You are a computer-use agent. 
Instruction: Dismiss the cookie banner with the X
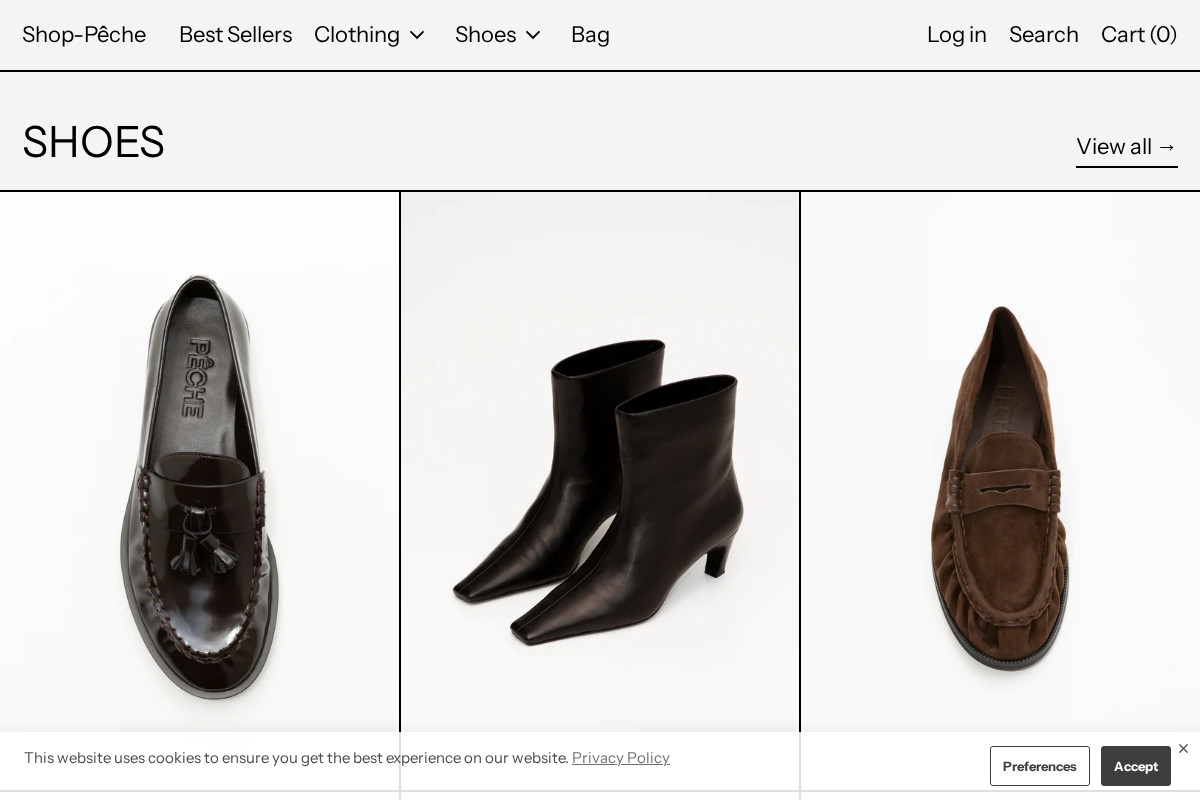(x=1183, y=748)
